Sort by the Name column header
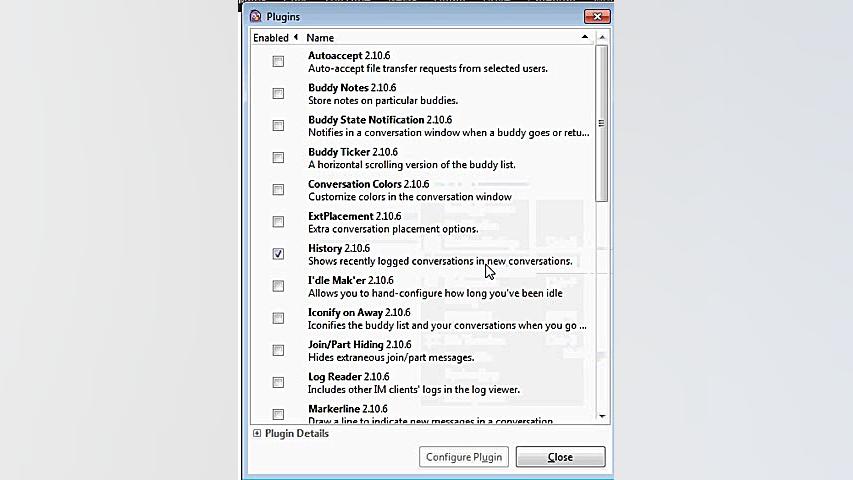853x480 pixels. pos(448,38)
